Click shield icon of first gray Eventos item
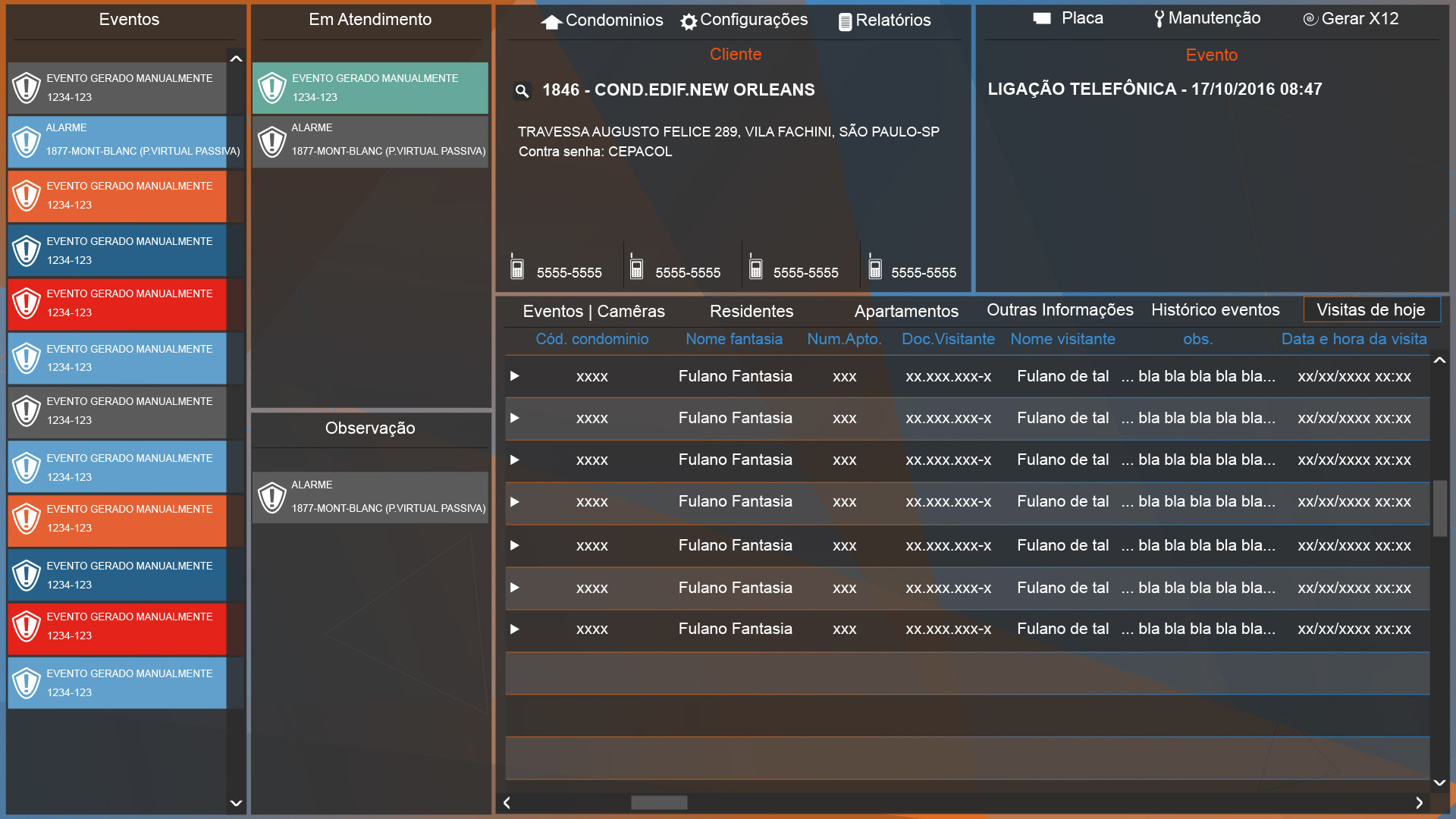This screenshot has width=1456, height=819. 27,88
